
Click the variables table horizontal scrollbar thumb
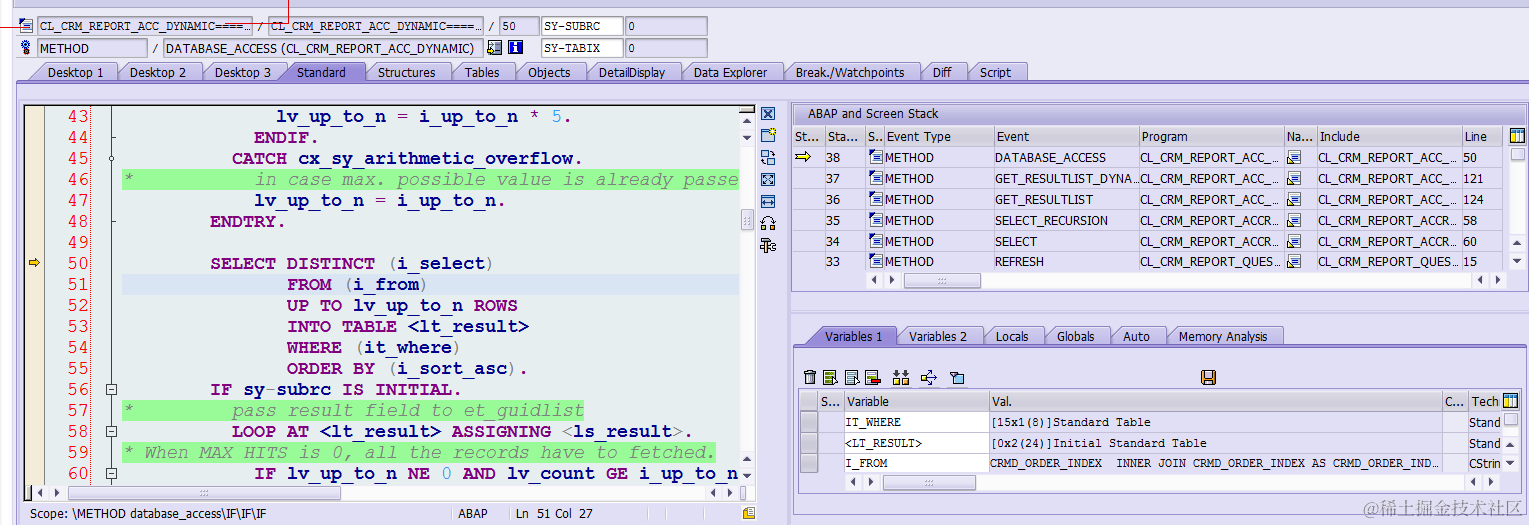(x=930, y=483)
